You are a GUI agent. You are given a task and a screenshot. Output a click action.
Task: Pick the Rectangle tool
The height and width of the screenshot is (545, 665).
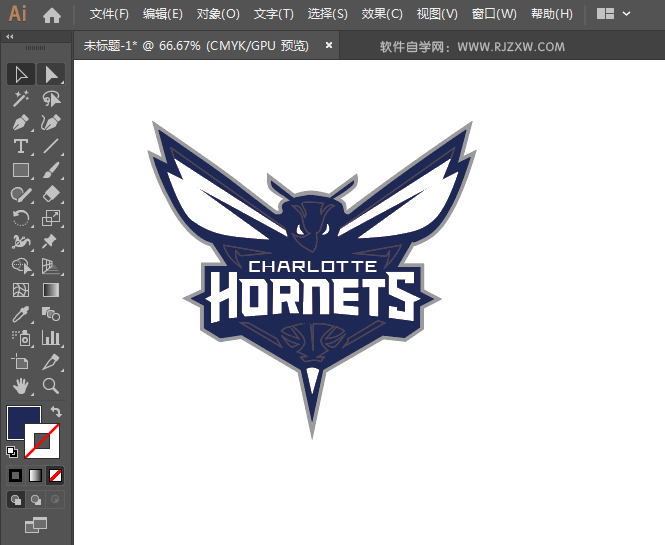point(21,170)
